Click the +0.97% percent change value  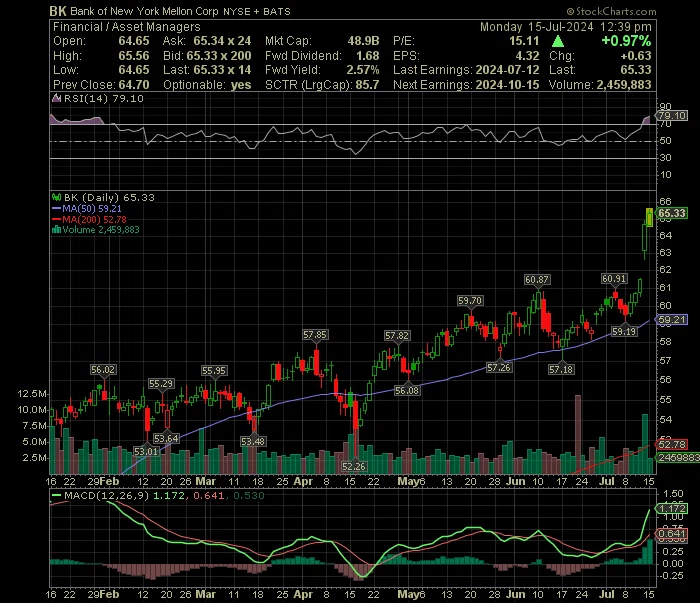click(x=626, y=41)
